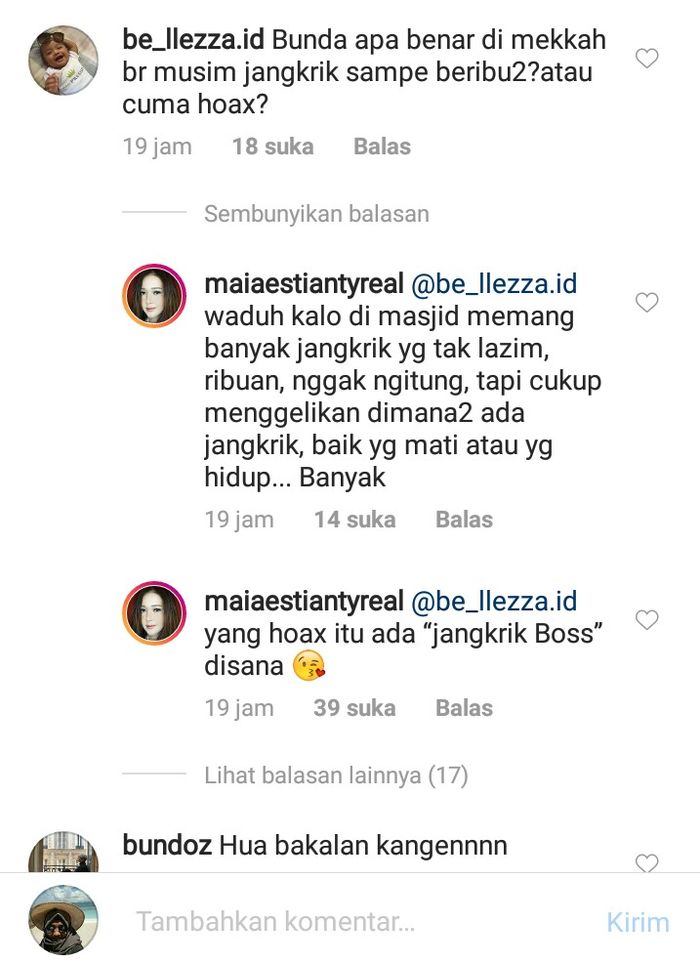
Task: Open @be_llezza.id mention in first reply
Action: click(494, 284)
